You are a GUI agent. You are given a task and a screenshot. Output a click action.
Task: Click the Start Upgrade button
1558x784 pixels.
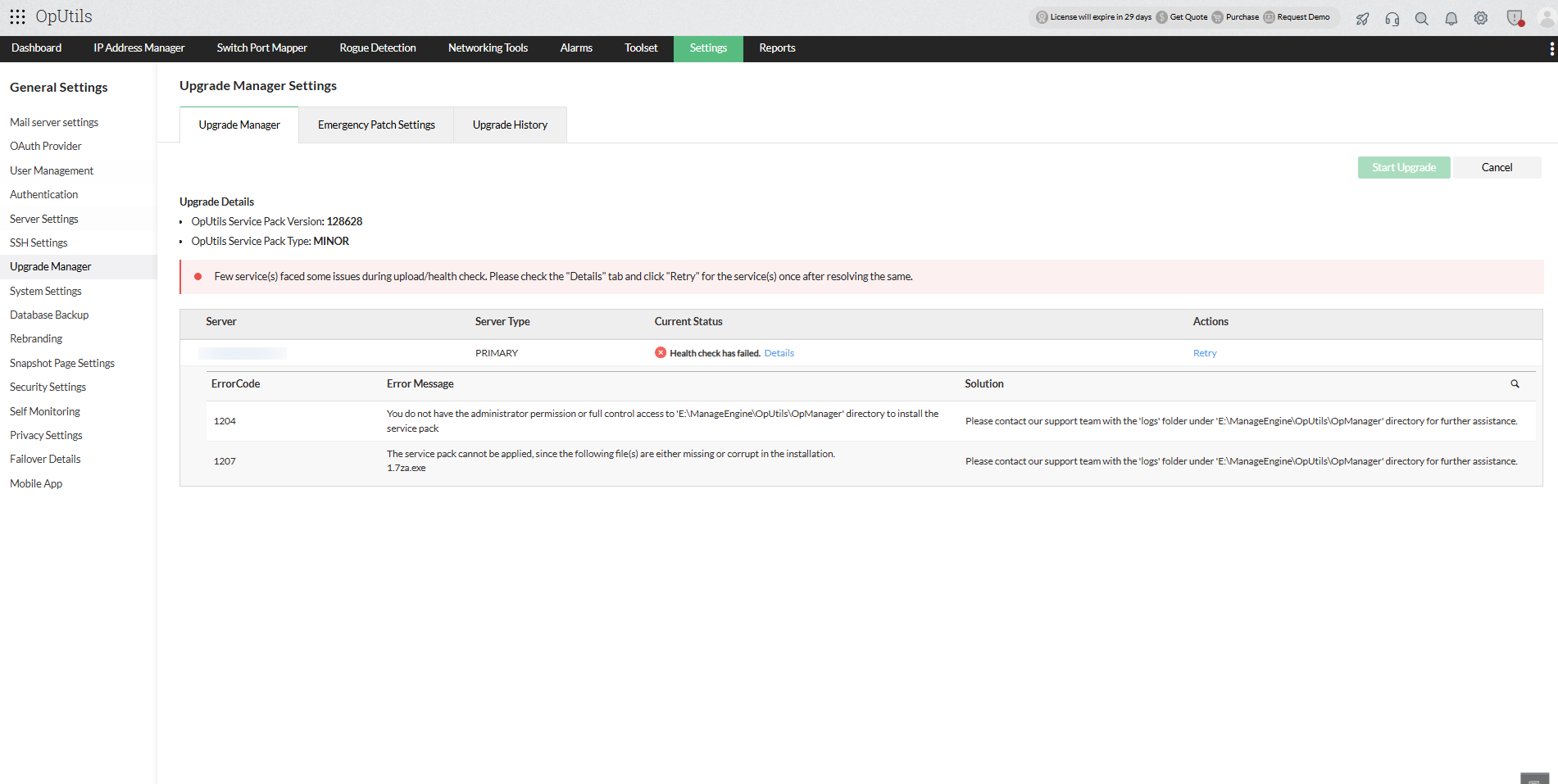[x=1404, y=167]
